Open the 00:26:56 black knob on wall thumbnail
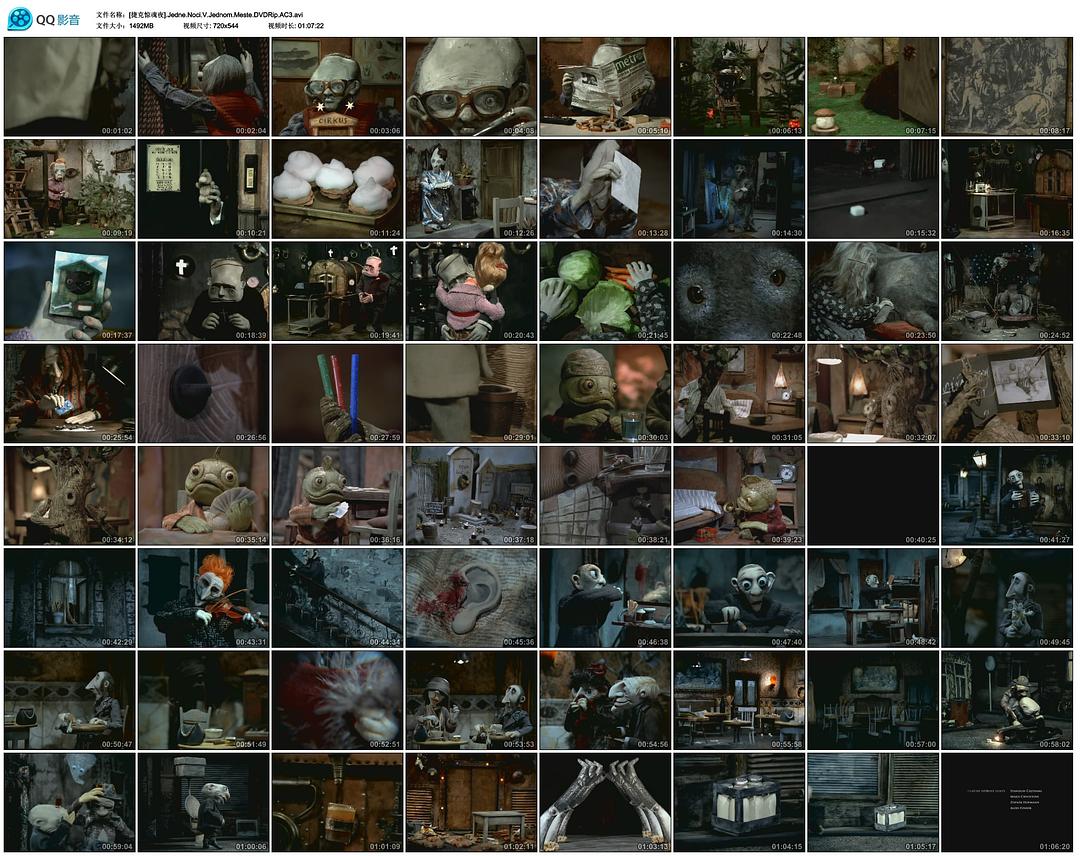This screenshot has height=856, width=1080. click(x=203, y=393)
